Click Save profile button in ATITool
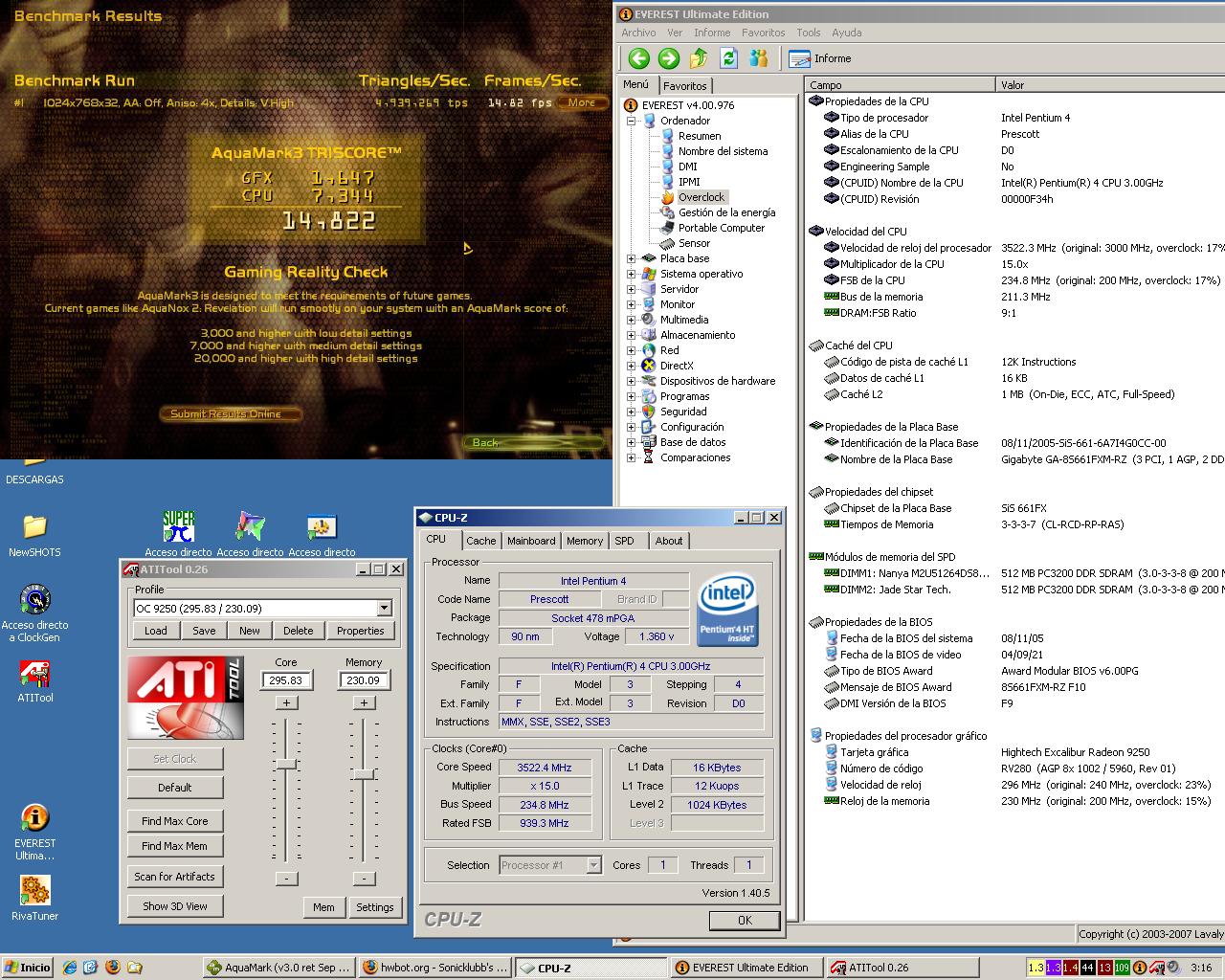The width and height of the screenshot is (1225, 980). coord(204,631)
